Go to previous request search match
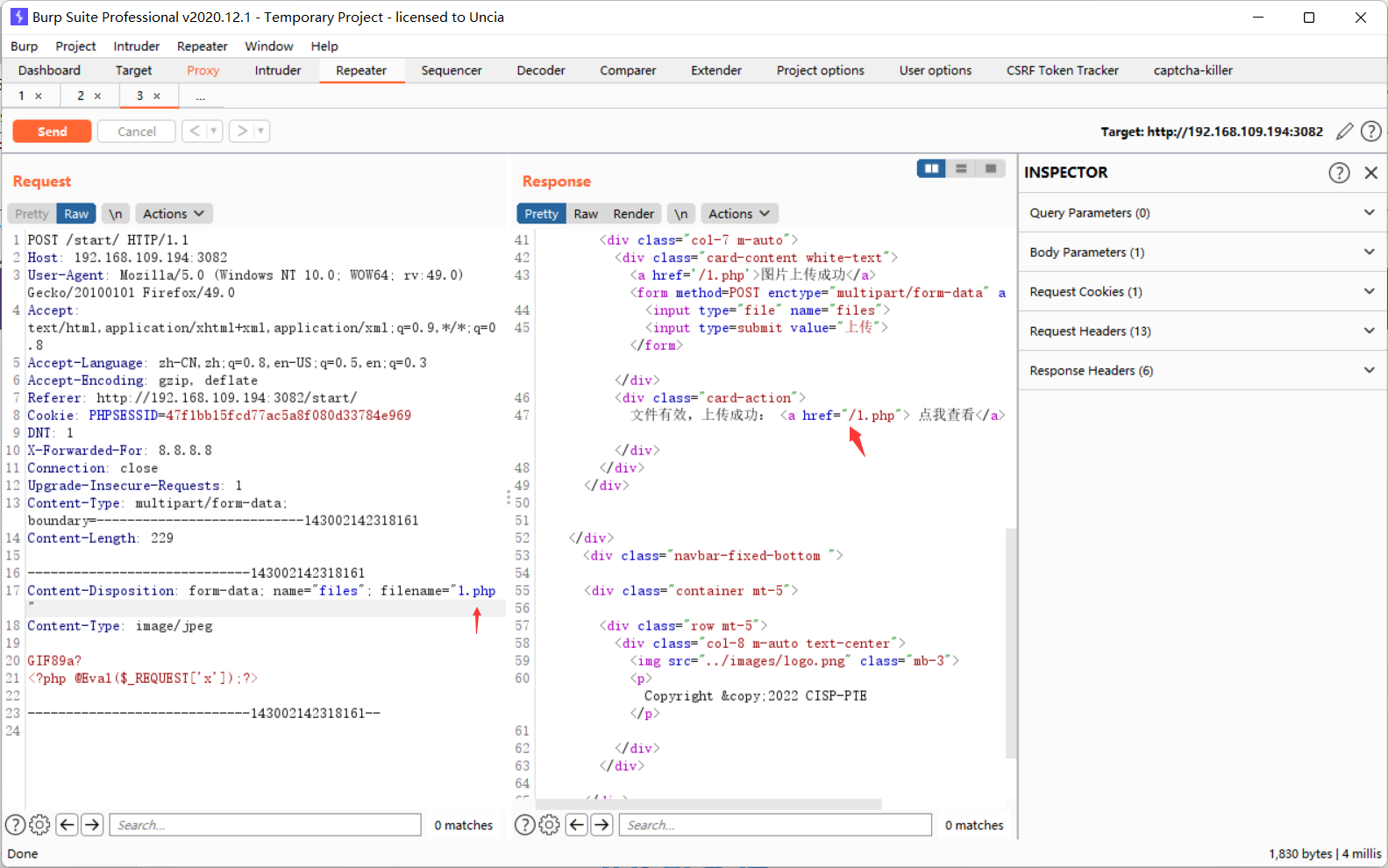 (67, 825)
